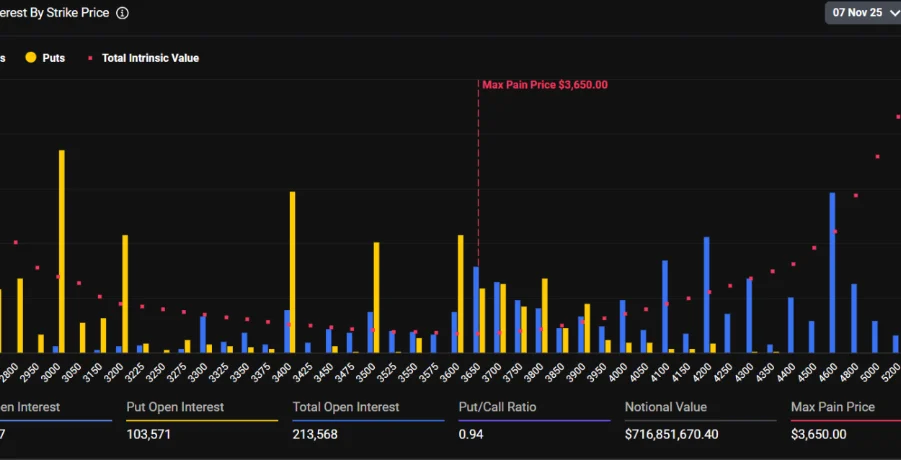This screenshot has height=460, width=901.
Task: Click the Put/Call Ratio value 0.94
Action: 468,434
